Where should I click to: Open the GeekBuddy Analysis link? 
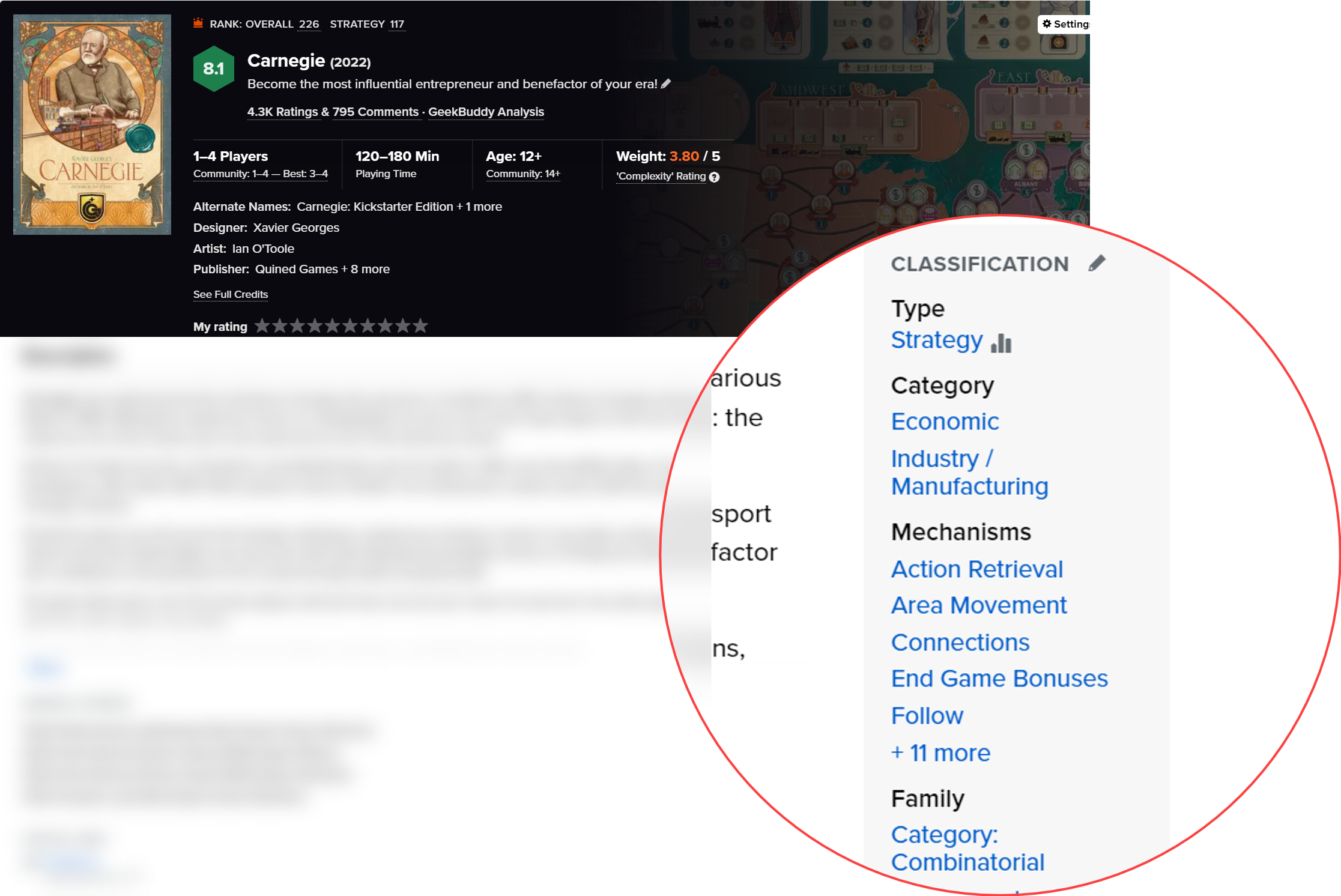pyautogui.click(x=486, y=112)
